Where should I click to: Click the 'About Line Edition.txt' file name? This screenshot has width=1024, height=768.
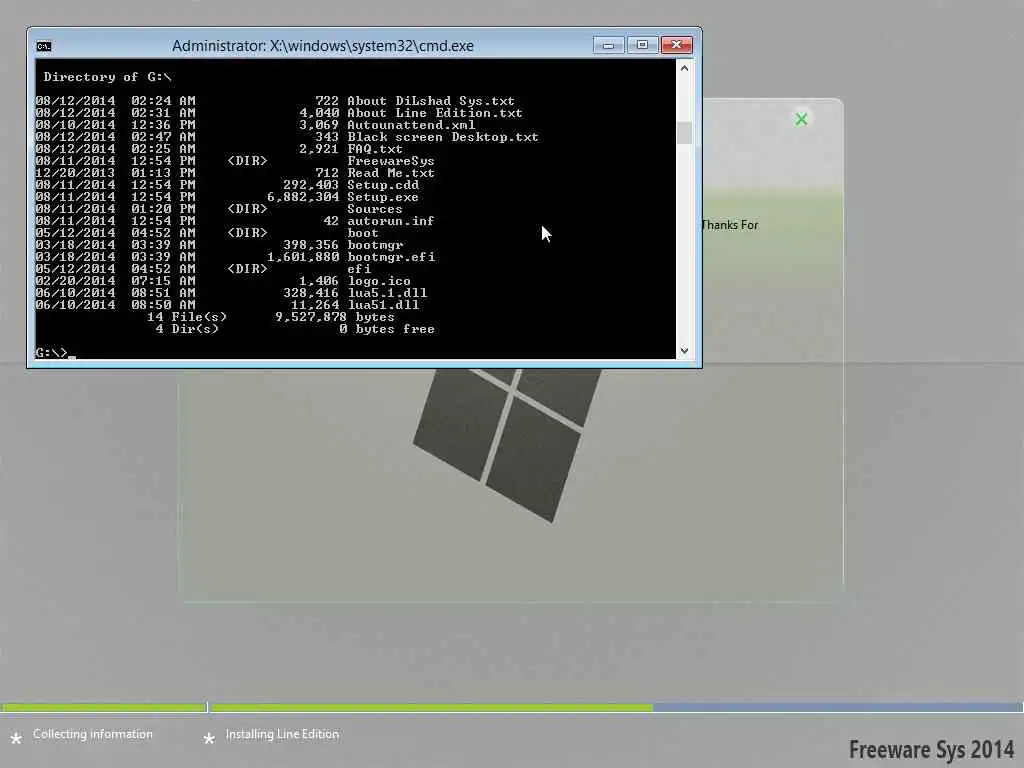click(x=435, y=113)
